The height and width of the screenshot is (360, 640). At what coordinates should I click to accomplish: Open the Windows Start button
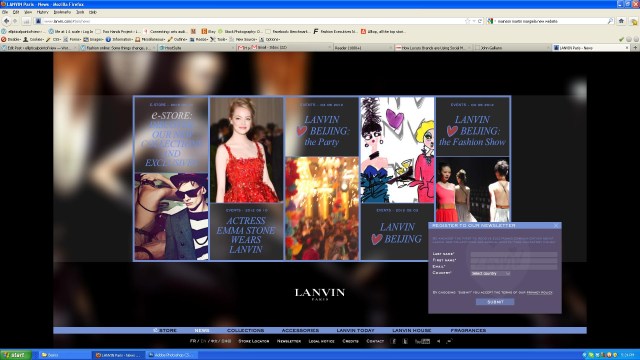coord(16,355)
